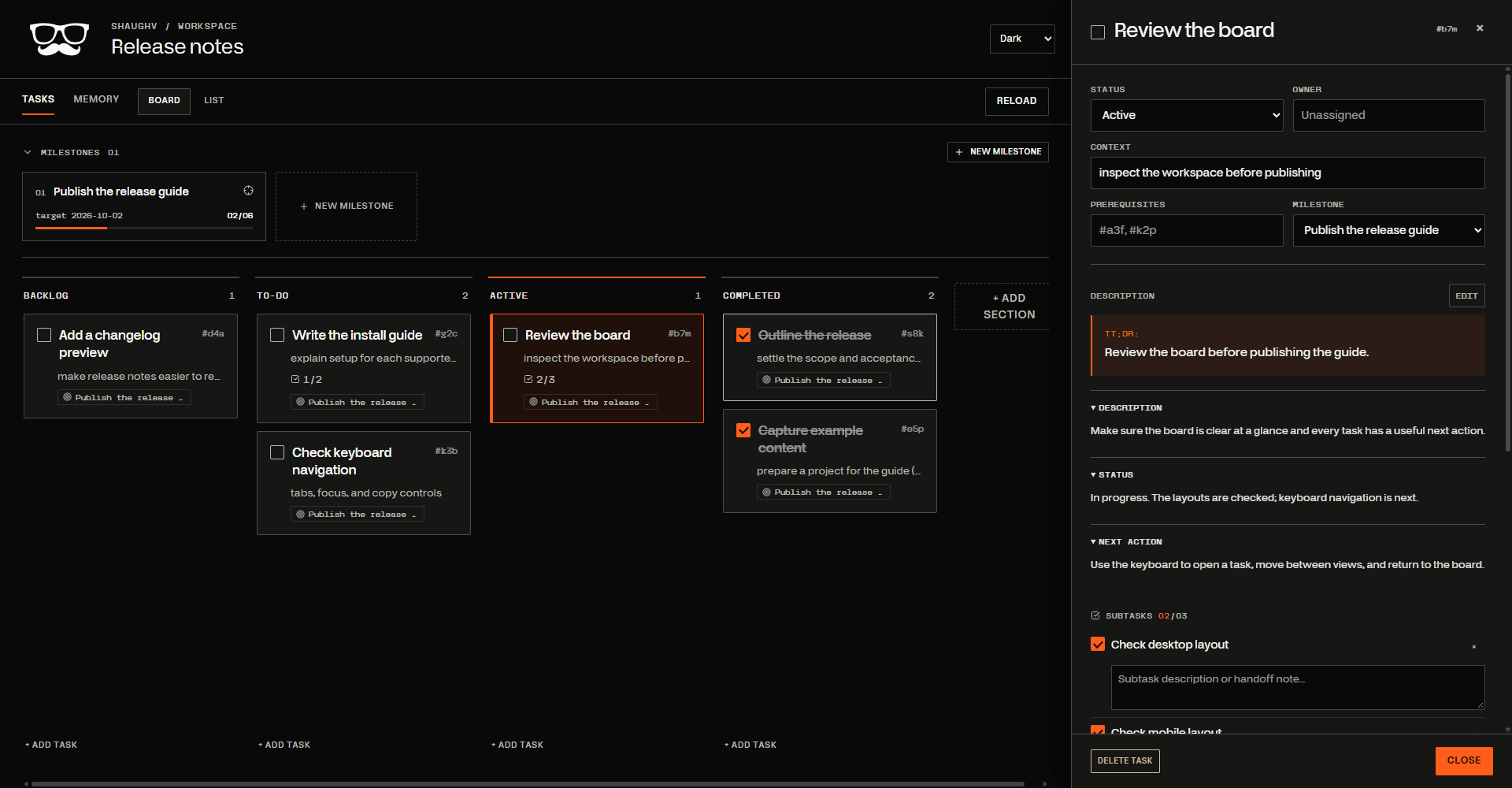Click the Reload button
1512x788 pixels.
(1017, 101)
